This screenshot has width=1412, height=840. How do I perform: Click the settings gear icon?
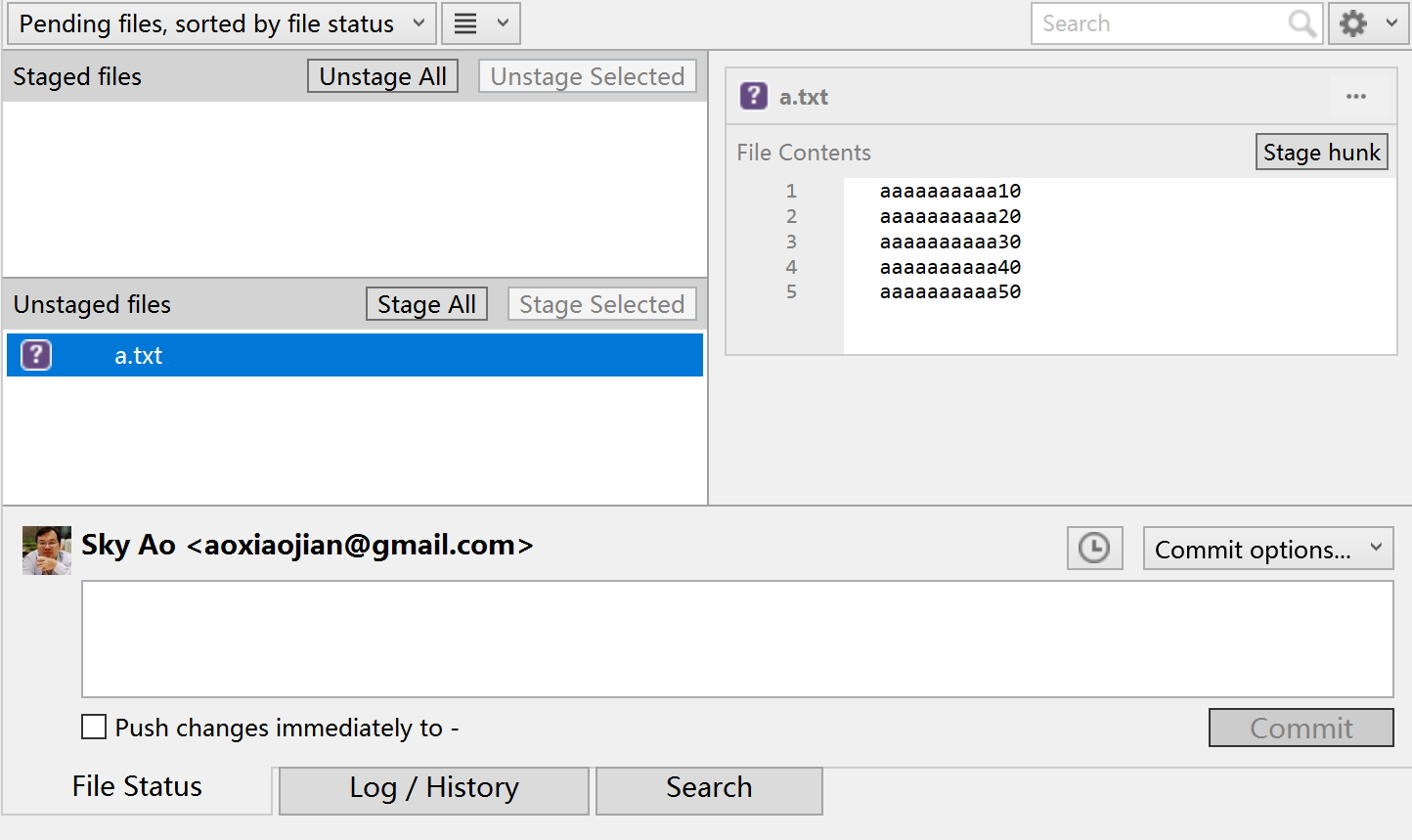(x=1353, y=23)
